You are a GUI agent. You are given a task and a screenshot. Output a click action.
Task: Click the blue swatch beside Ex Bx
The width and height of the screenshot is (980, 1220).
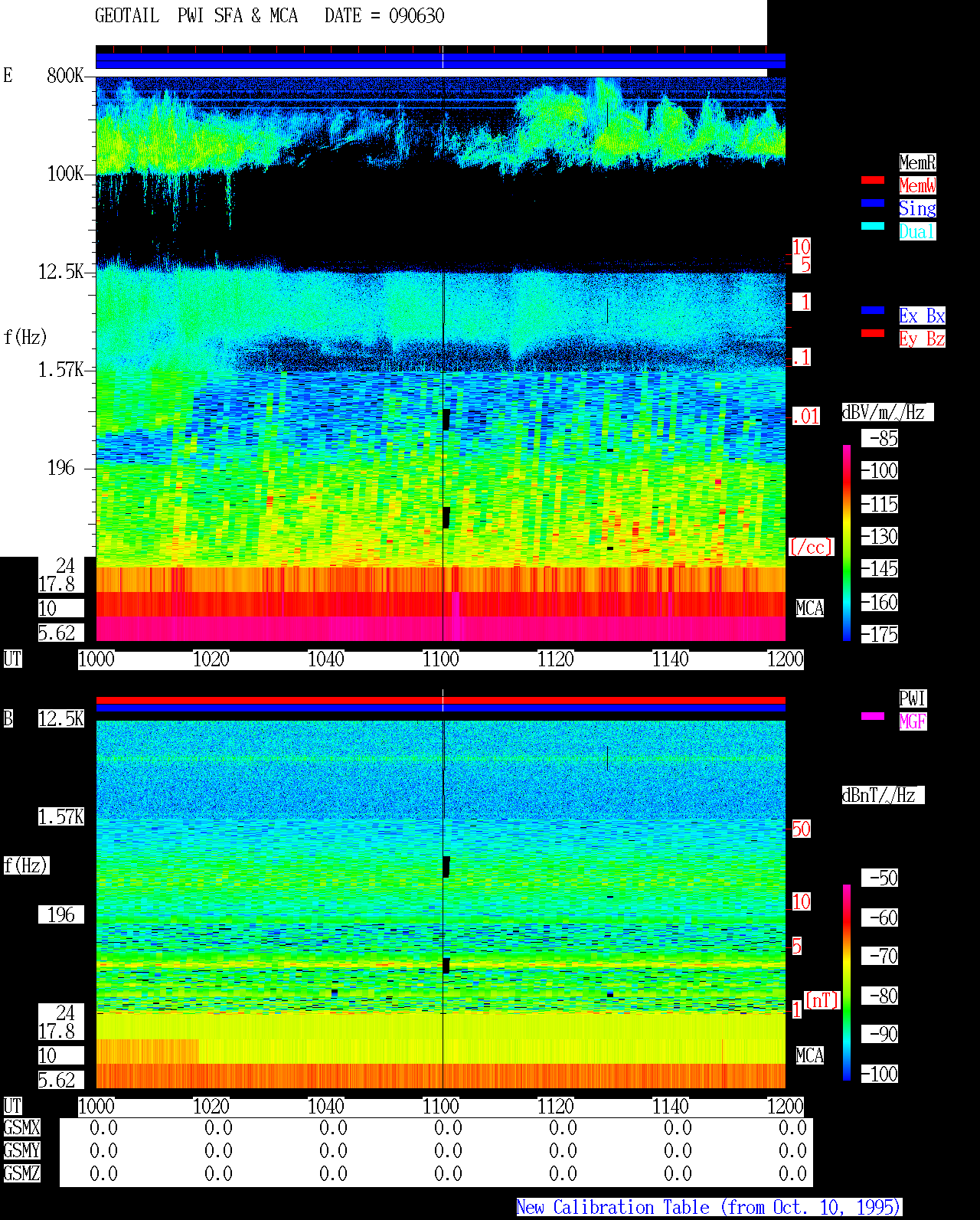(873, 310)
